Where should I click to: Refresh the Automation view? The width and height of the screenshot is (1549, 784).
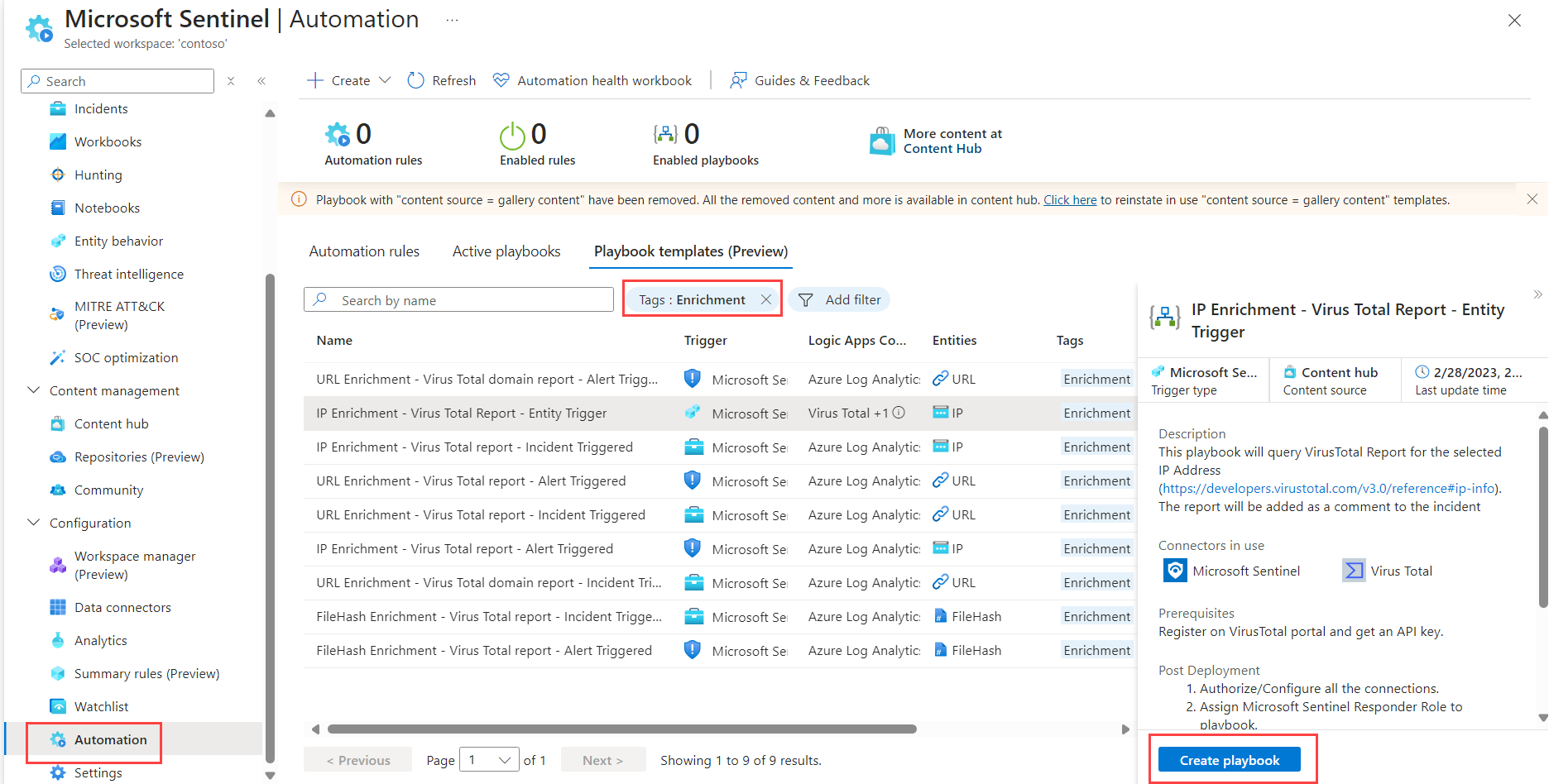tap(441, 80)
